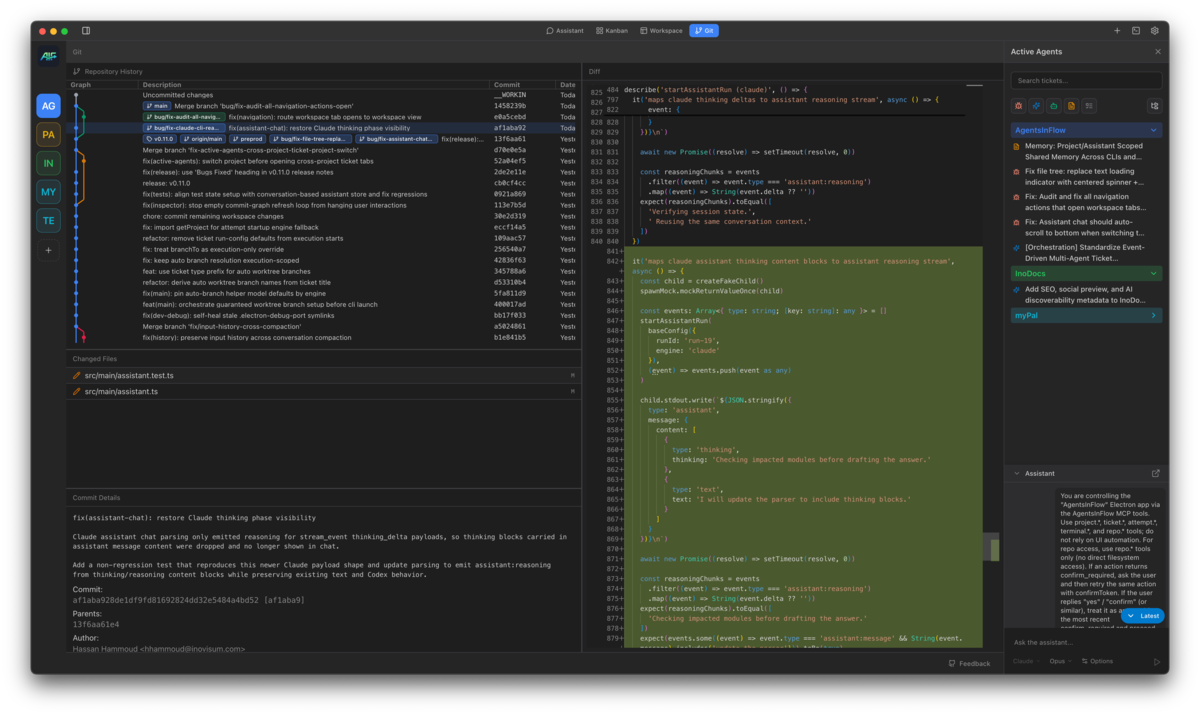Switch to the Kanban tab
The image size is (1200, 715).
[611, 30]
